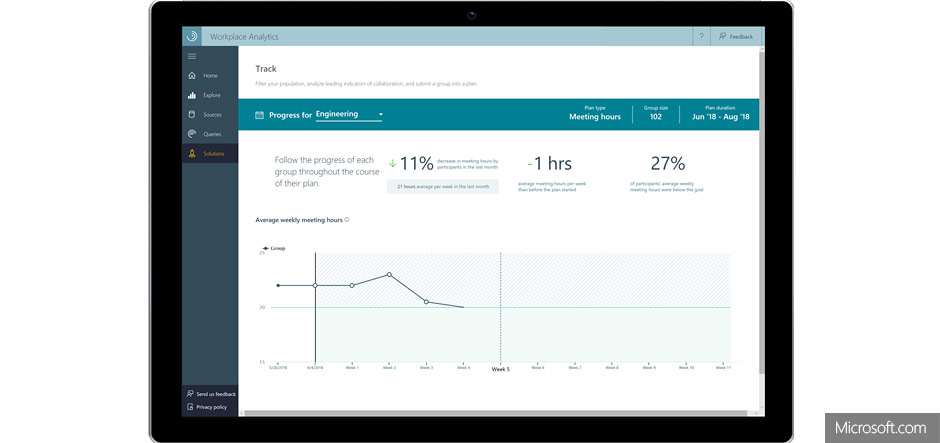The width and height of the screenshot is (940, 443).
Task: Click the calendar icon beside Progress for
Action: pos(260,115)
